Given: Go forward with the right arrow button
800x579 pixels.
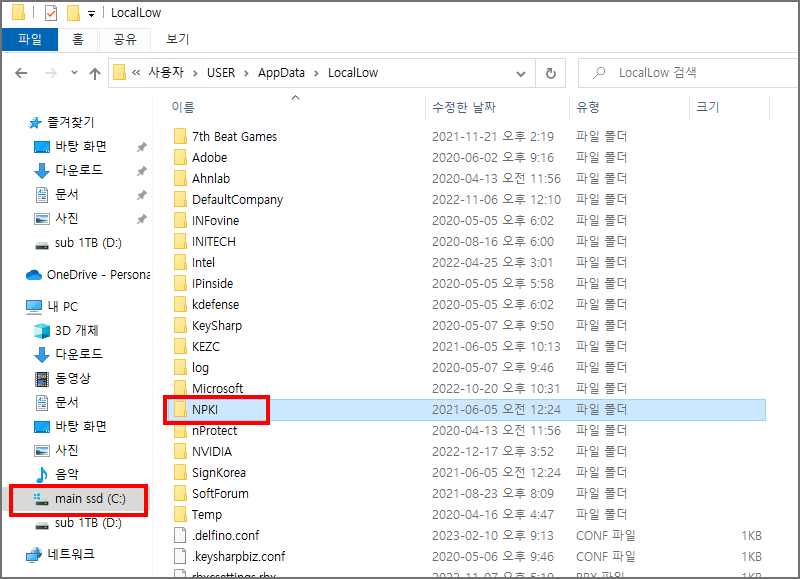Looking at the screenshot, I should (x=51, y=73).
